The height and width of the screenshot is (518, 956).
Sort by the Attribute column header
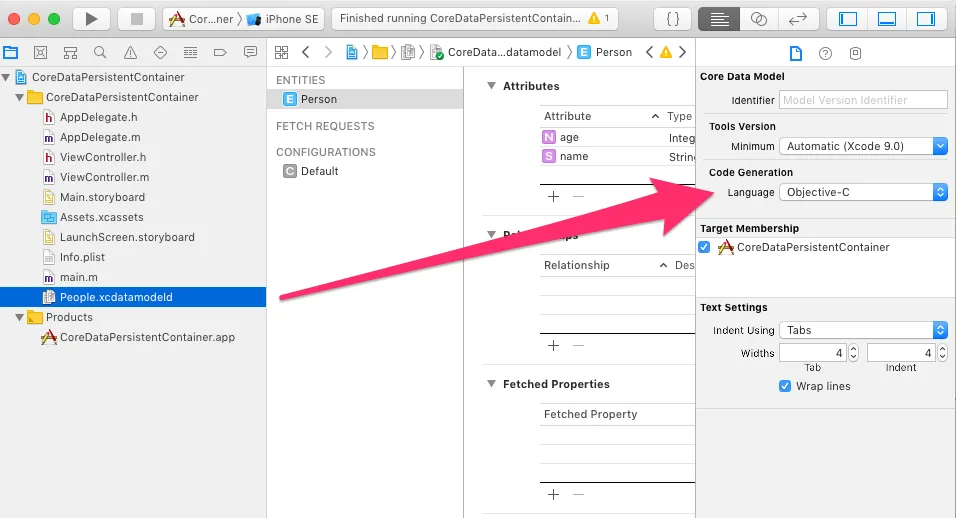pyautogui.click(x=601, y=116)
